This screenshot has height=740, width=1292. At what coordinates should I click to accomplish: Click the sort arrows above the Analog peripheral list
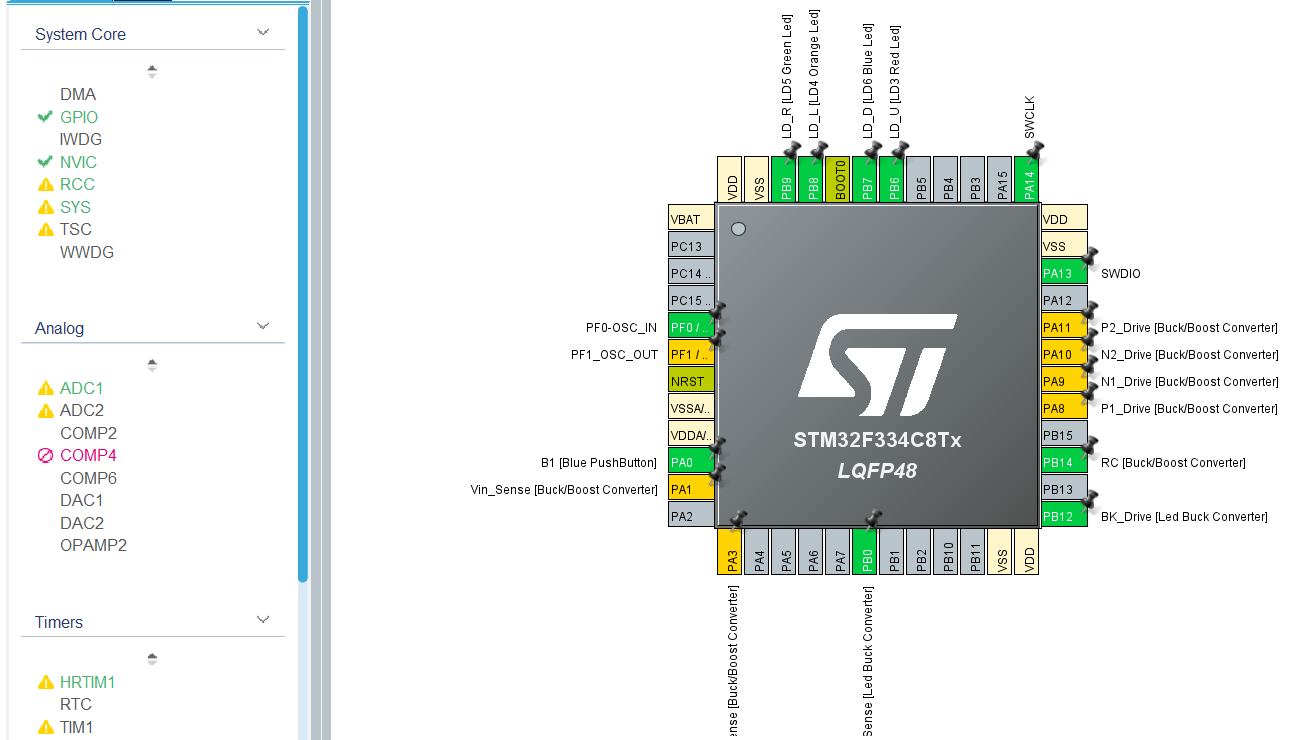coord(152,363)
